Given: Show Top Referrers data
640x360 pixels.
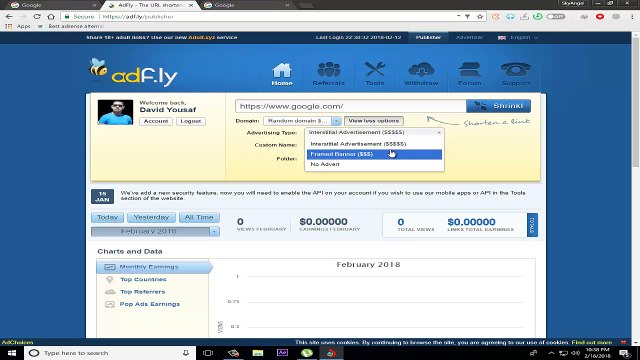Looking at the screenshot, I should point(142,292).
